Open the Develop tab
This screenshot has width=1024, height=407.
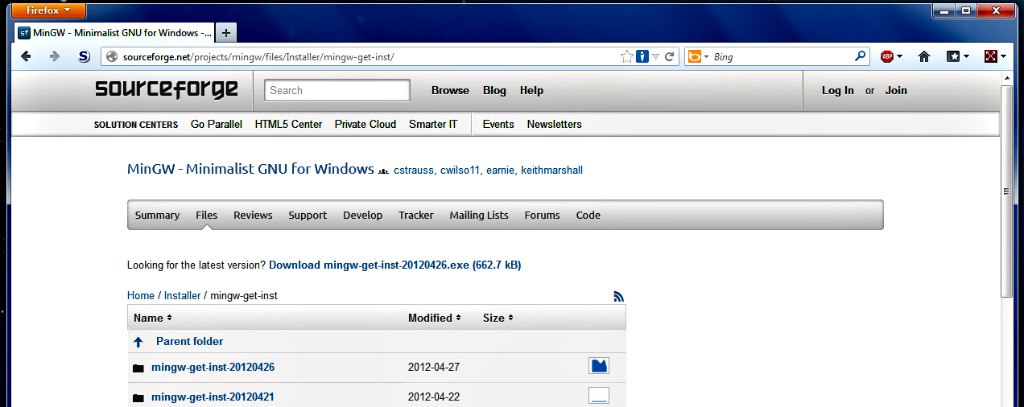tap(362, 215)
